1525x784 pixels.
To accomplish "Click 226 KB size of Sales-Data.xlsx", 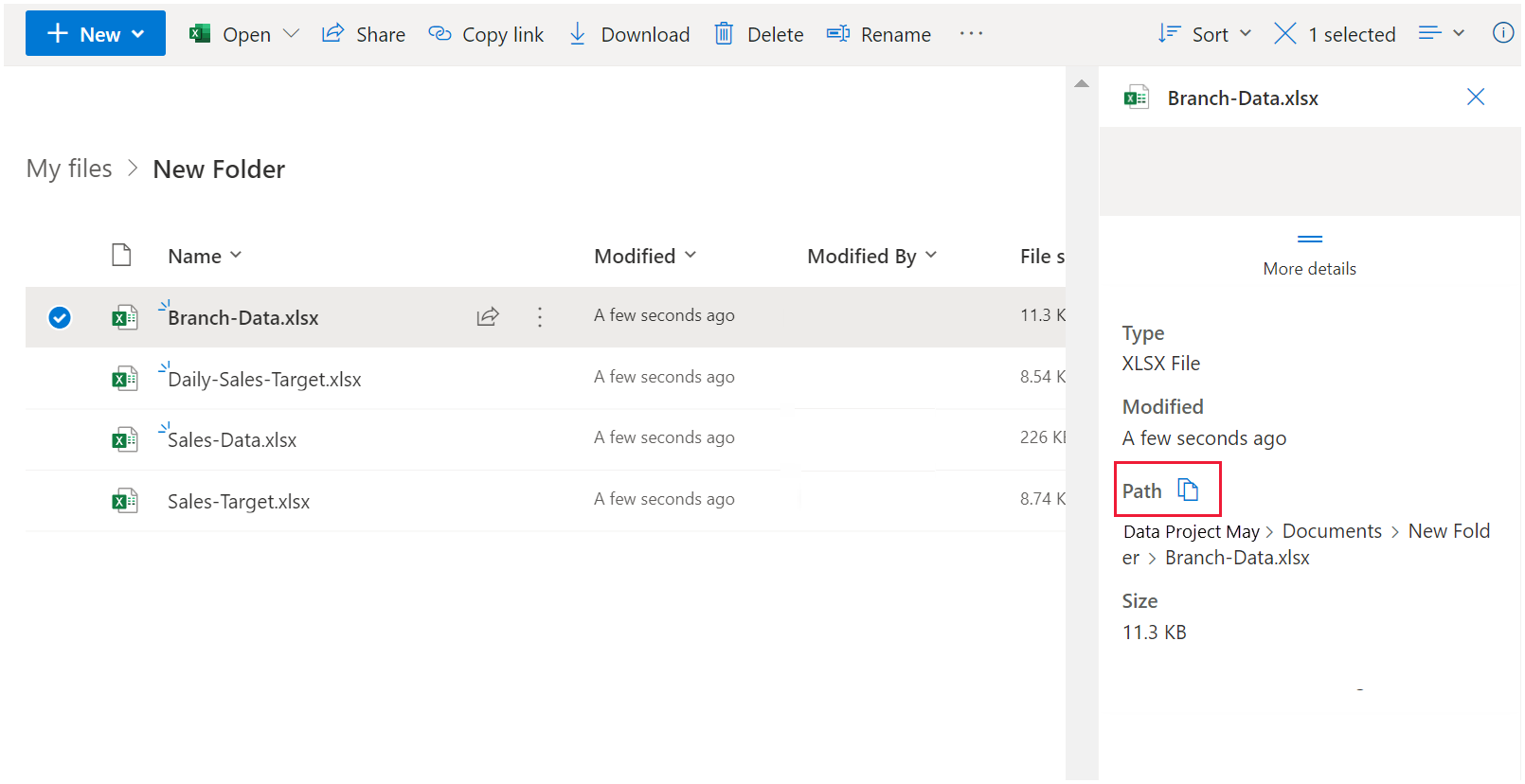I will [x=1043, y=437].
